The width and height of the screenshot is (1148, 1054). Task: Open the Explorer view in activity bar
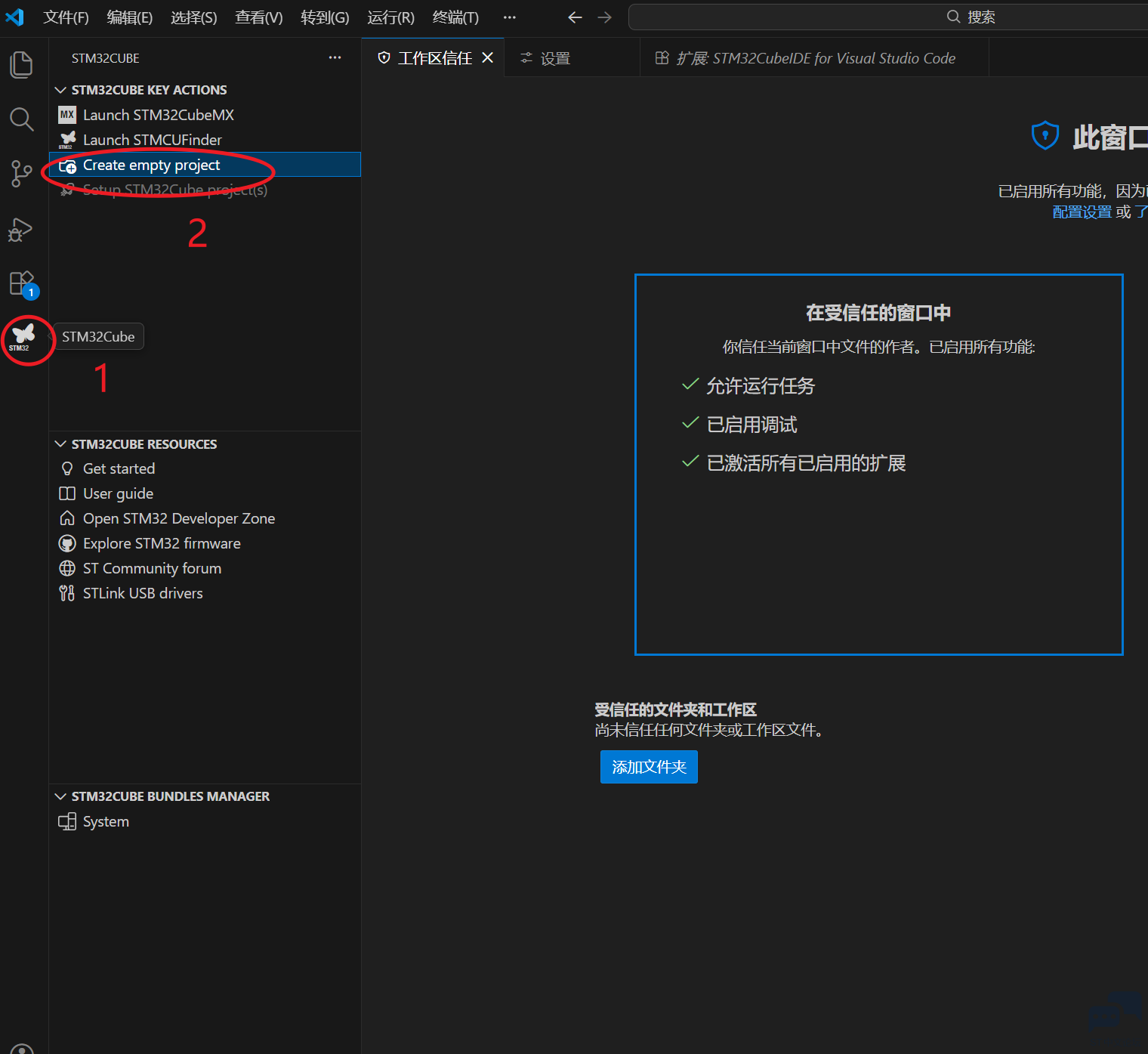(x=22, y=64)
